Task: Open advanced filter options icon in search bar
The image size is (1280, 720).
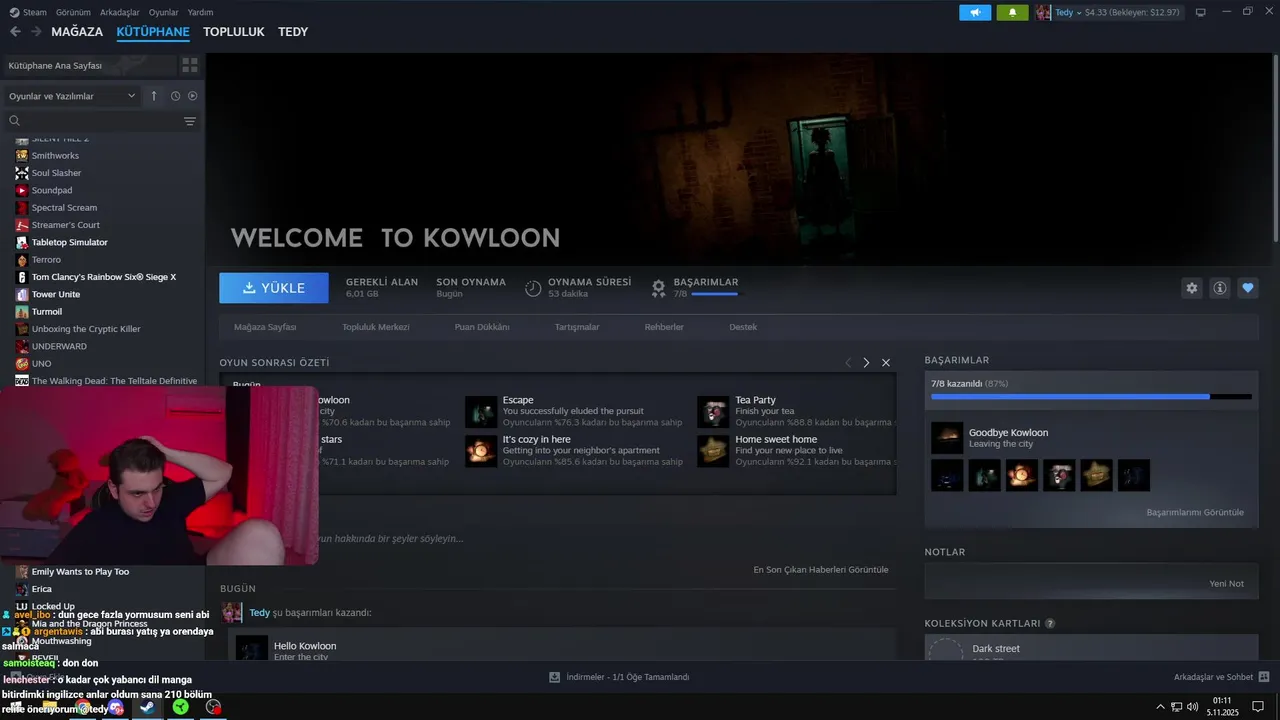Action: point(190,121)
